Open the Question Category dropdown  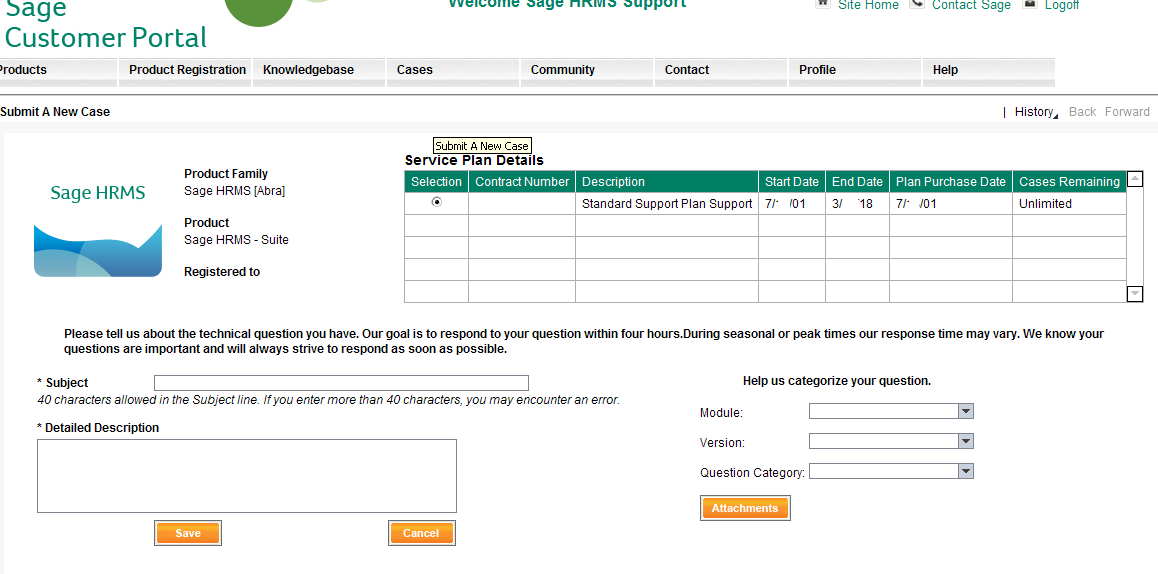pyautogui.click(x=965, y=471)
